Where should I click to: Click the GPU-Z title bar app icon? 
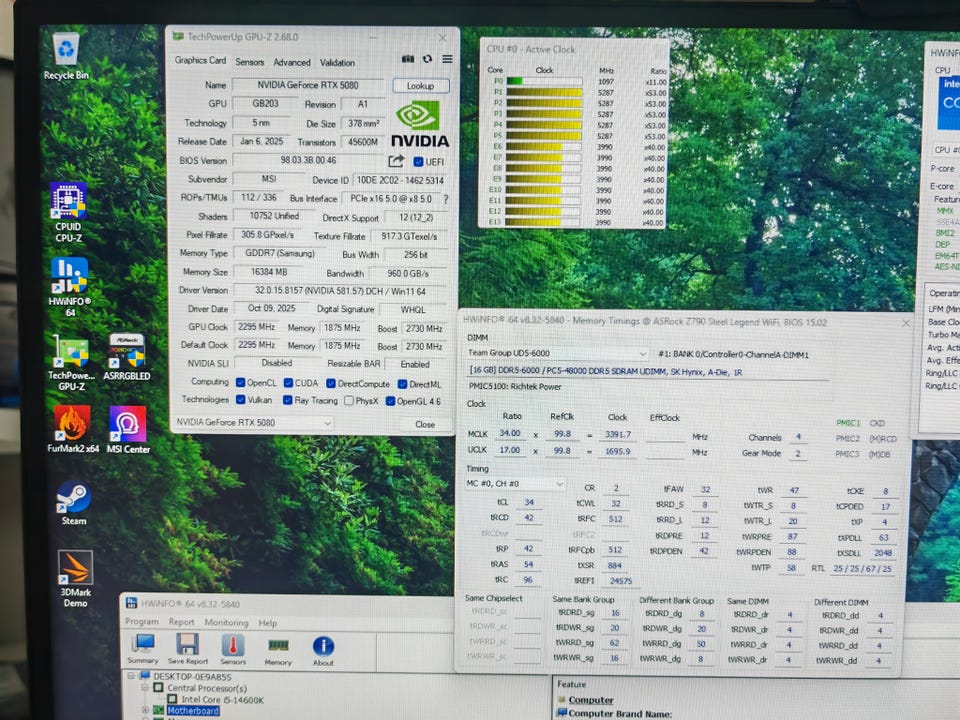pyautogui.click(x=178, y=37)
